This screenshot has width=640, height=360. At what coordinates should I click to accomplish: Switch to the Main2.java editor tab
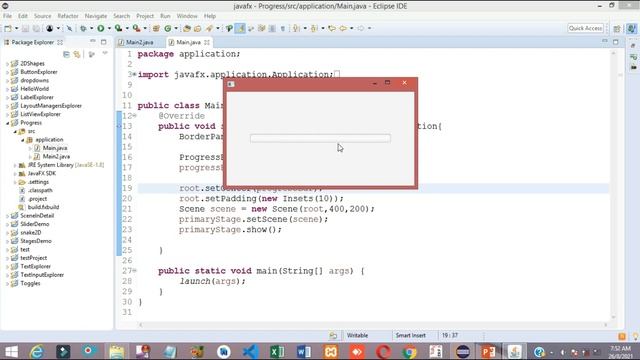point(140,42)
